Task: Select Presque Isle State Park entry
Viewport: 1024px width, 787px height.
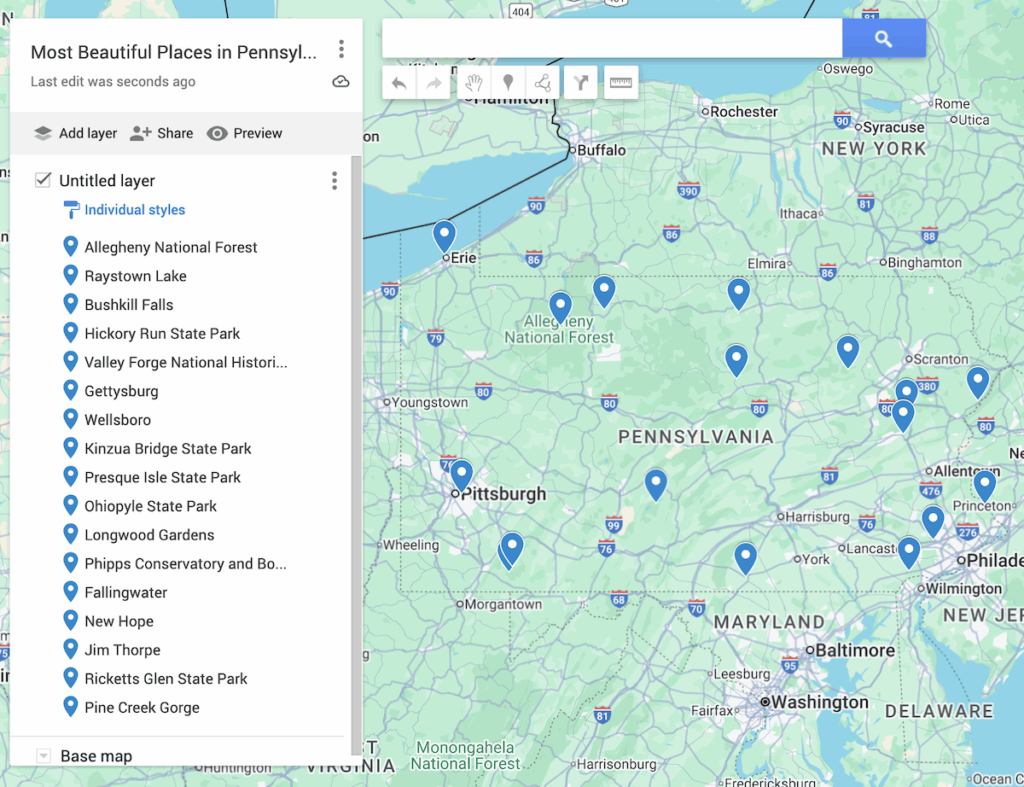Action: point(163,477)
